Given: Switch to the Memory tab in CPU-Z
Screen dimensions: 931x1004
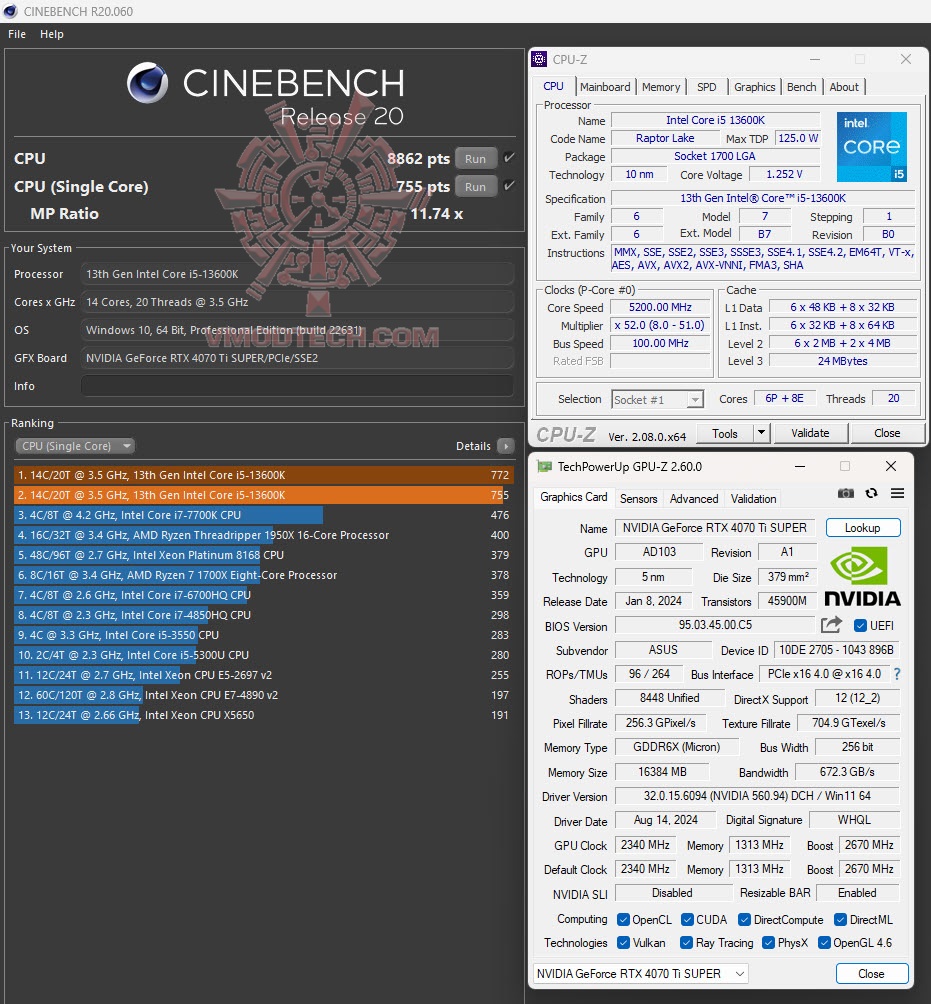Looking at the screenshot, I should coord(661,87).
